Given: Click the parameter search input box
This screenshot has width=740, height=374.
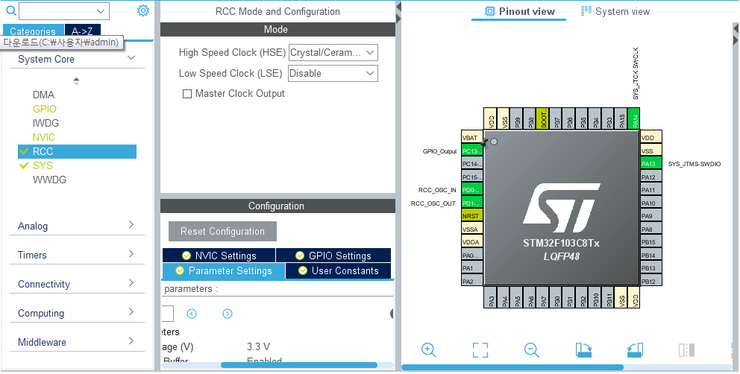Looking at the screenshot, I should point(168,314).
